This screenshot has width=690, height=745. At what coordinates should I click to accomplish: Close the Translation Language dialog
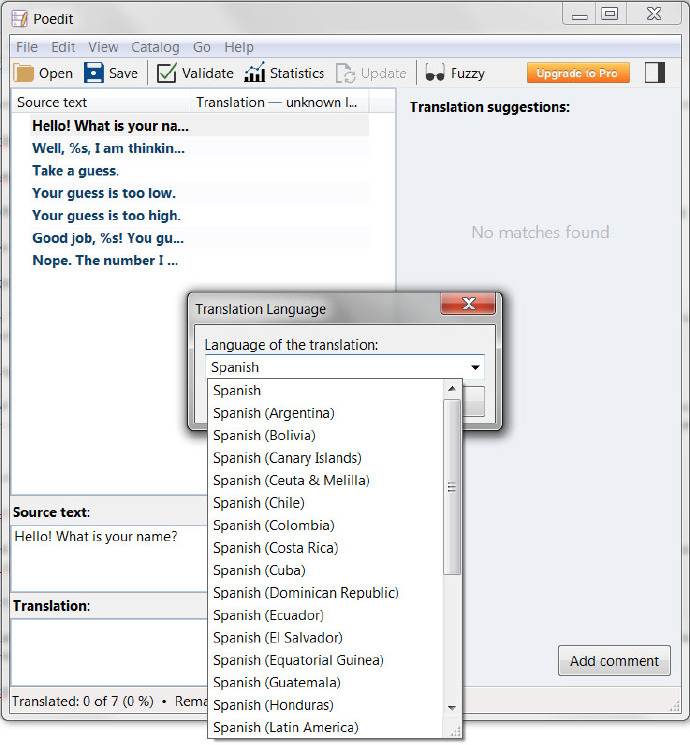coord(468,304)
